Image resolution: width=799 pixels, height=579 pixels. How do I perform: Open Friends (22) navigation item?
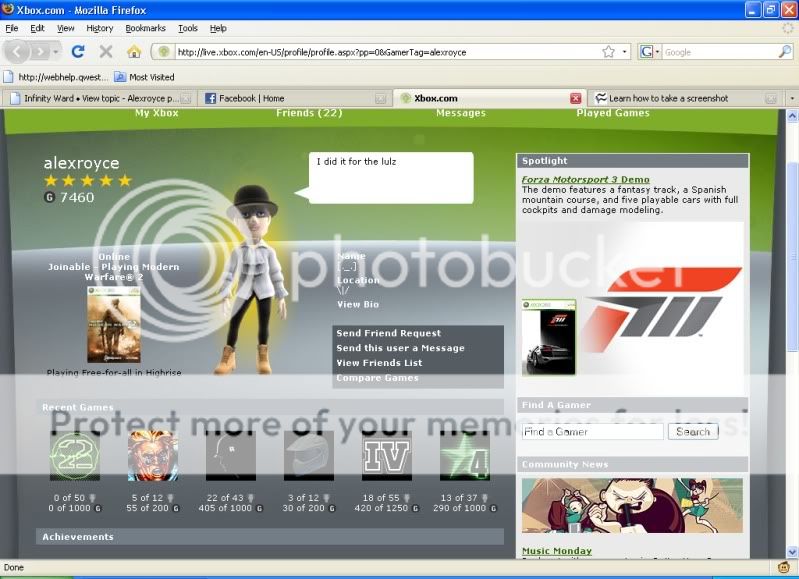click(309, 113)
